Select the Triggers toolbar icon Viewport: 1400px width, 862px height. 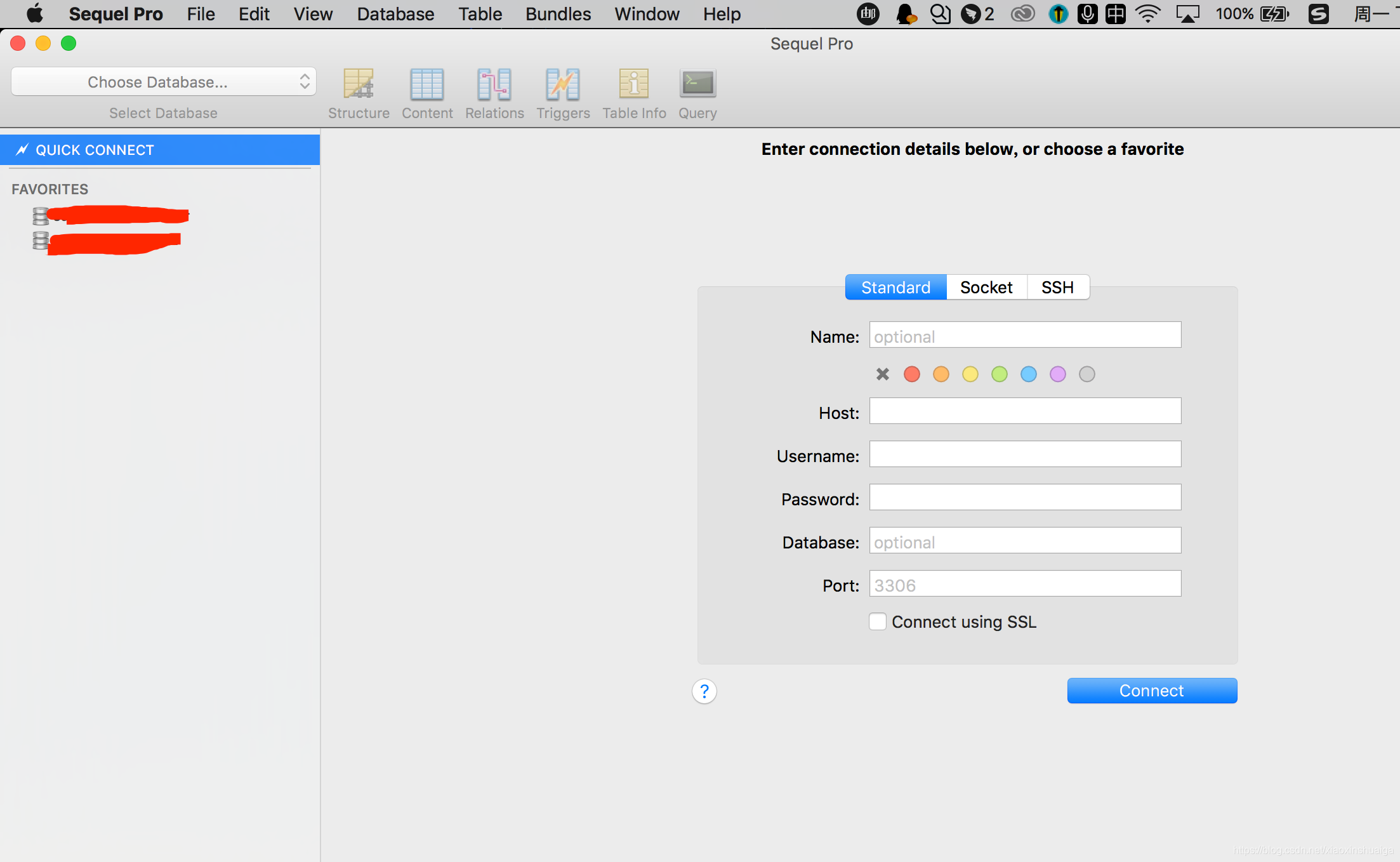pyautogui.click(x=563, y=84)
